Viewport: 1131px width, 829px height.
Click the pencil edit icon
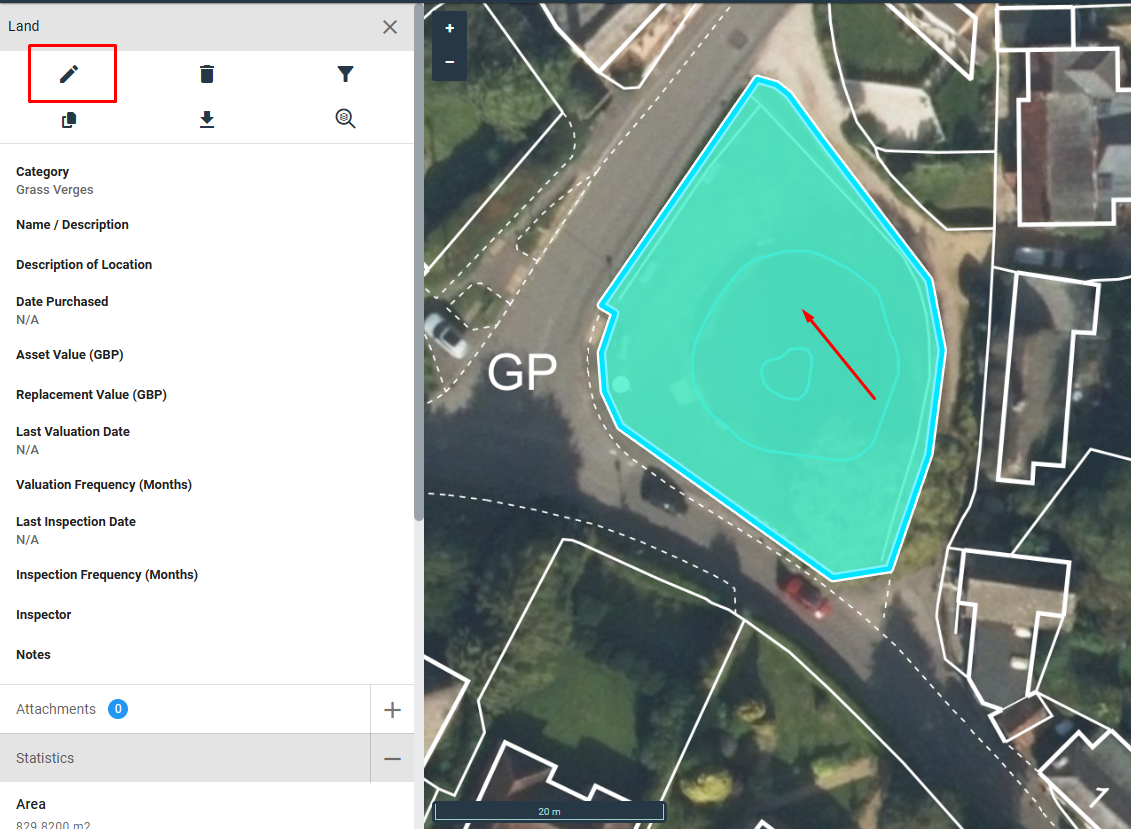point(69,74)
